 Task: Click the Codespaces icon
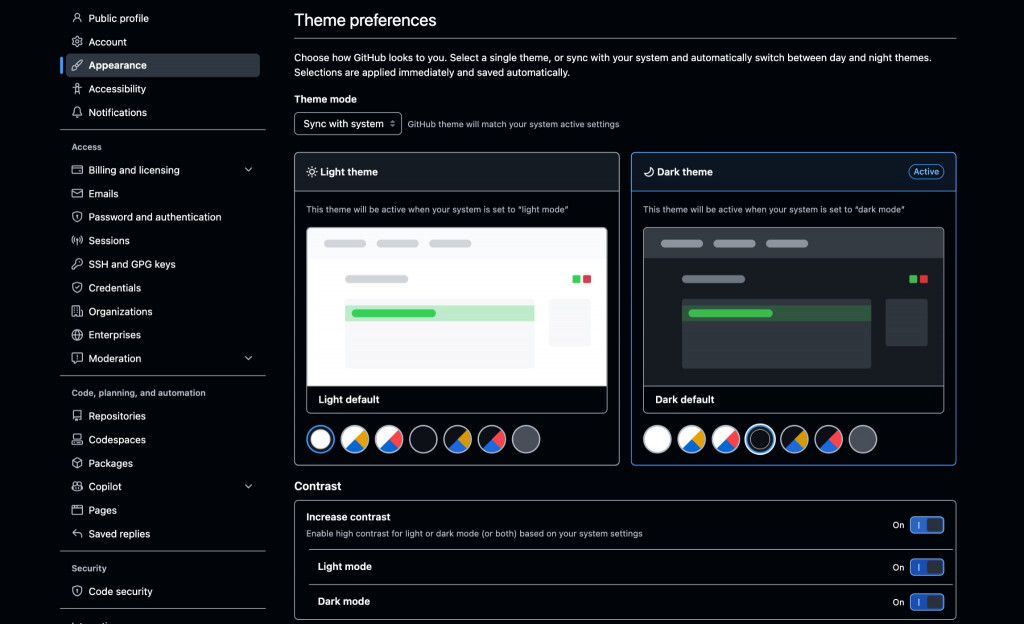click(77, 439)
